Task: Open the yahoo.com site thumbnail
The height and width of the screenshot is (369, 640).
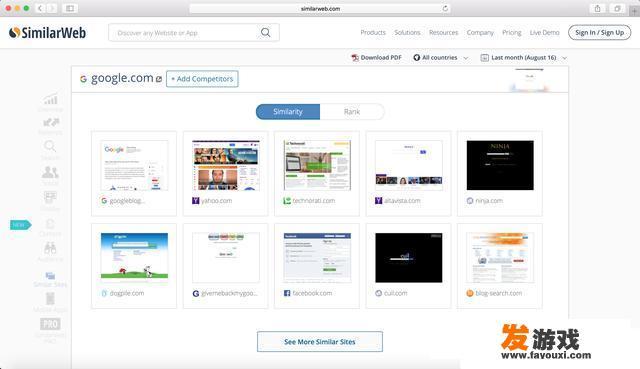Action: tap(226, 165)
